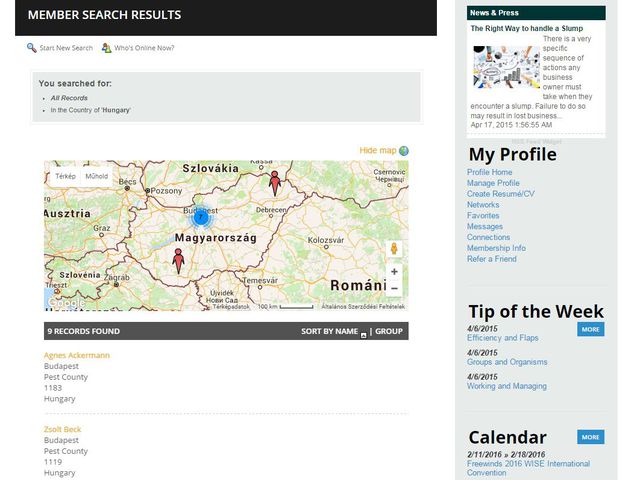Click the Google logo on the map

(x=66, y=302)
